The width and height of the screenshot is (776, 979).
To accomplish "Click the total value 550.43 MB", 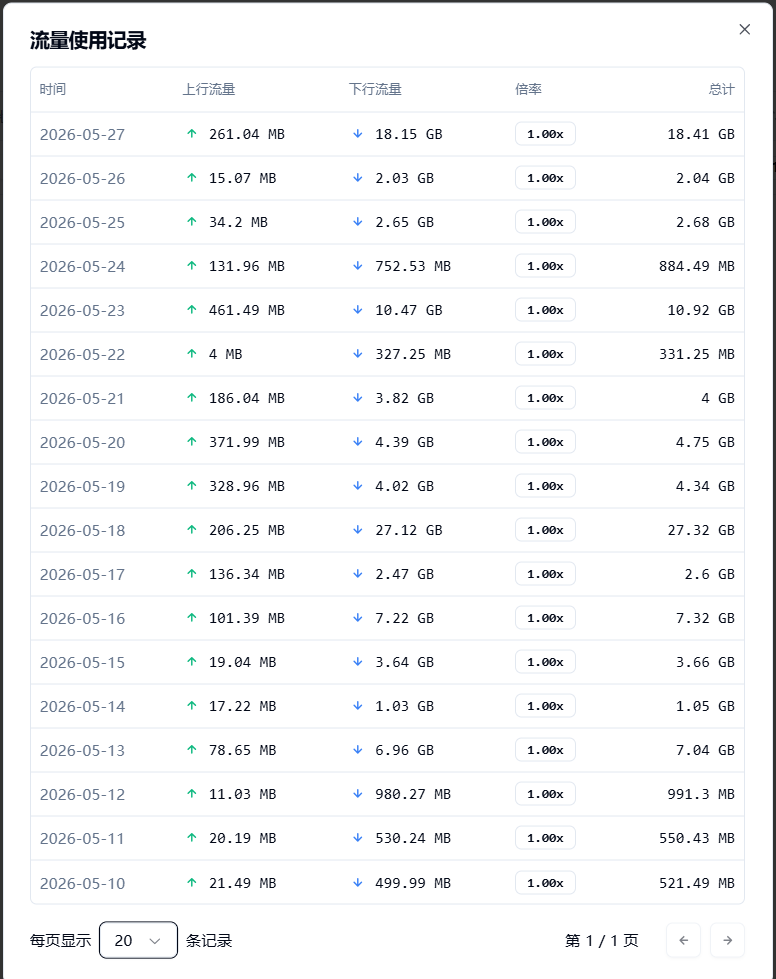I will [x=697, y=838].
